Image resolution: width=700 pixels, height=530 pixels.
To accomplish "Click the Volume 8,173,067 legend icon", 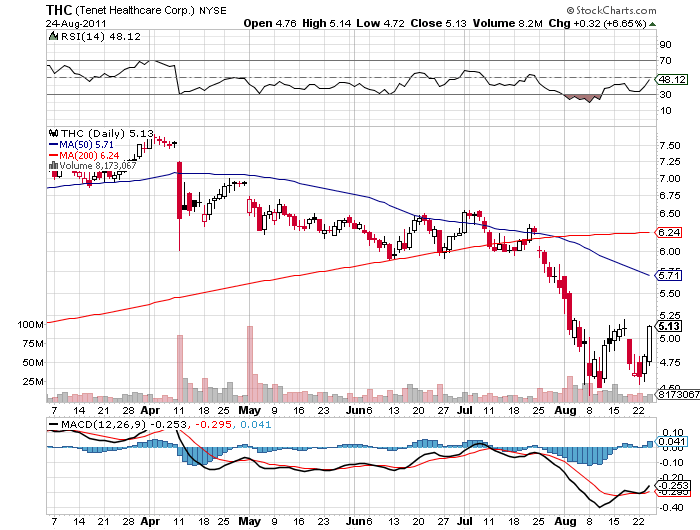I will (x=54, y=166).
